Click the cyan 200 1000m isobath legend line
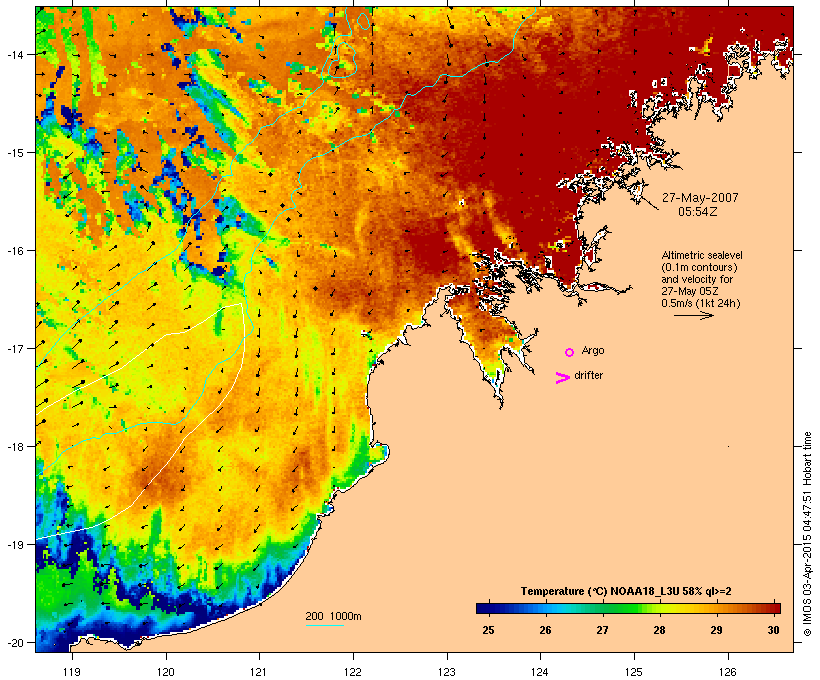 324,625
